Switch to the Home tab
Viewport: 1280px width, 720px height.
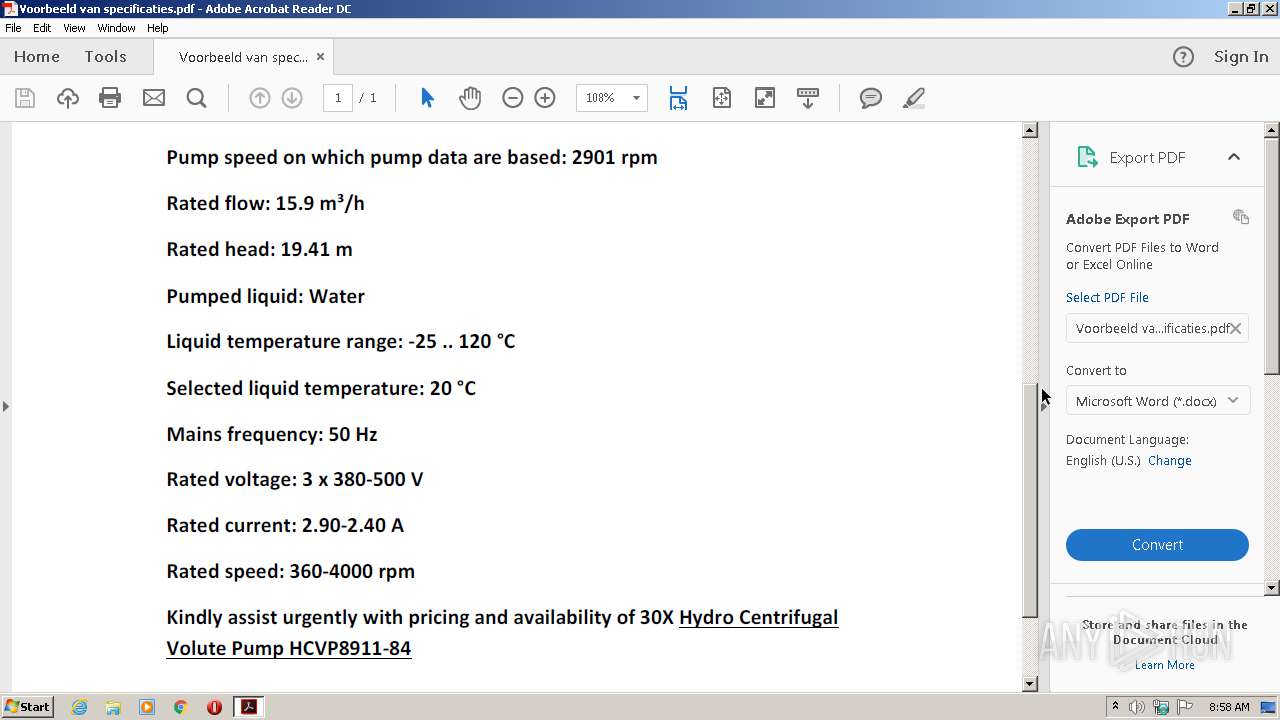click(37, 57)
